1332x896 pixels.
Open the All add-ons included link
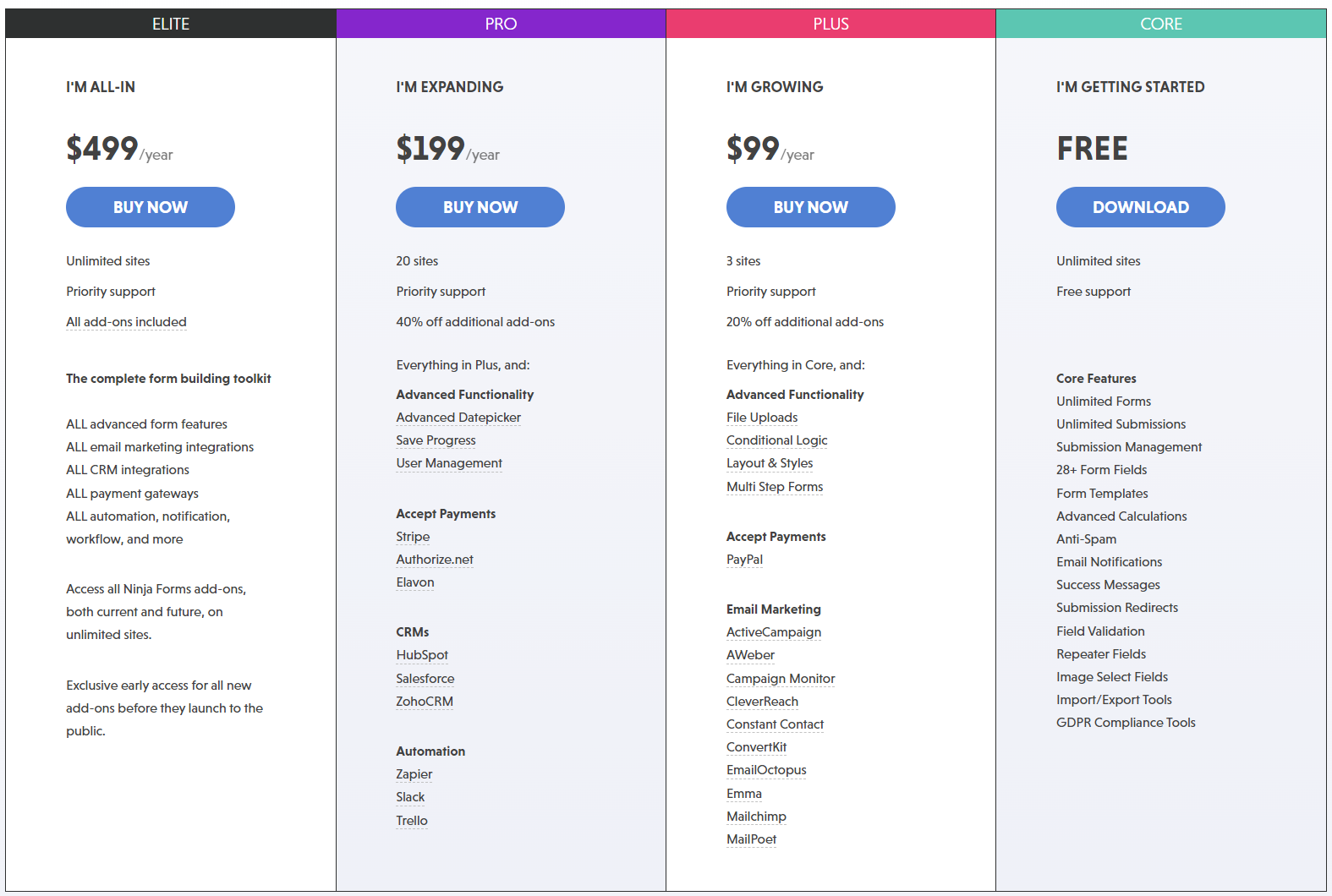pos(125,321)
